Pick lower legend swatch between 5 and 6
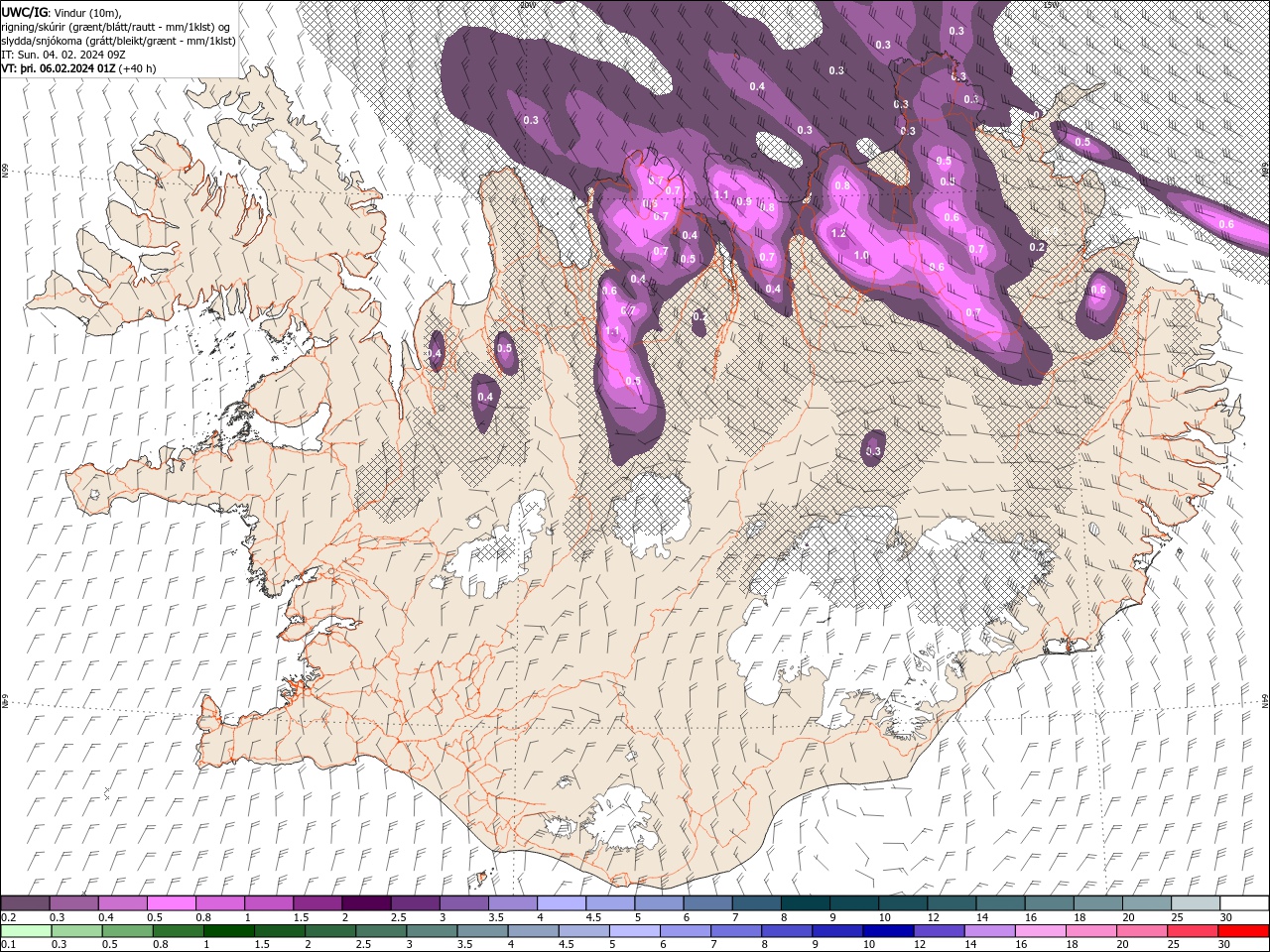The height and width of the screenshot is (952, 1270). [x=635, y=931]
